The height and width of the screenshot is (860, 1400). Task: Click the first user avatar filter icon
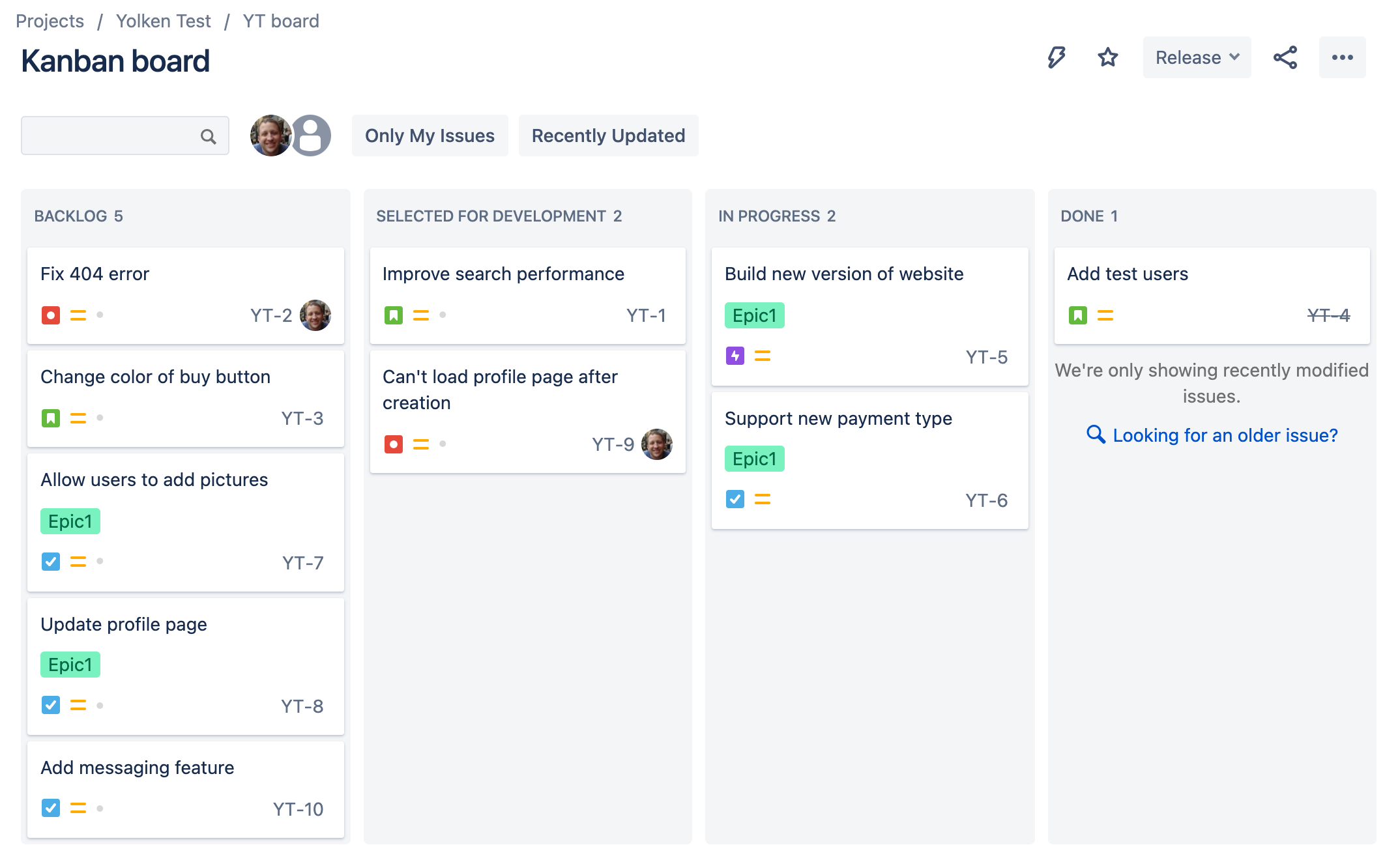tap(270, 135)
